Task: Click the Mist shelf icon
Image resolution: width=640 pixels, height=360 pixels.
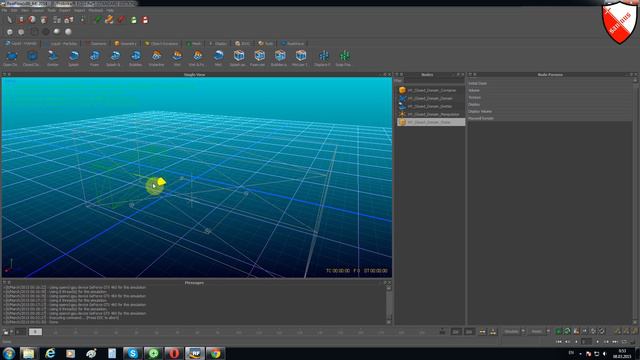Action: coord(218,58)
